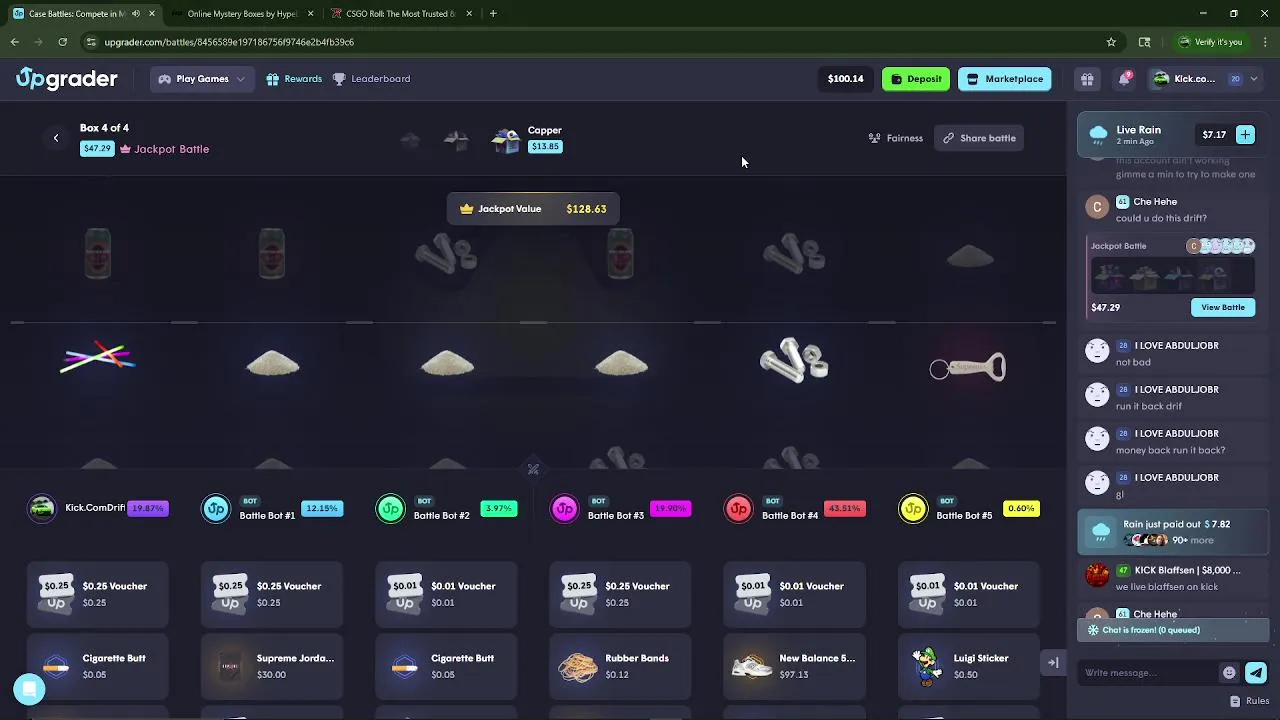1280x720 pixels.
Task: Bookmark this page with the star
Action: 1111,42
